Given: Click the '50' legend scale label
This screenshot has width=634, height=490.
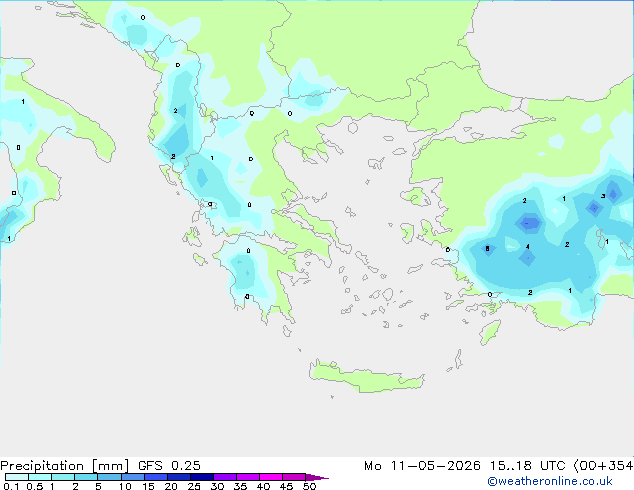Looking at the screenshot, I should coord(309,486).
